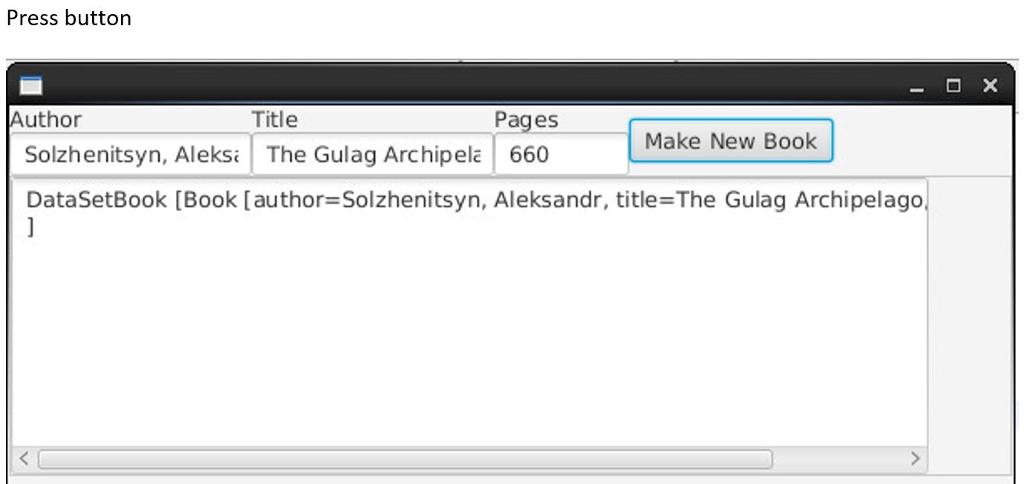This screenshot has width=1024, height=484.
Task: Select the Pages input field
Action: [x=562, y=155]
